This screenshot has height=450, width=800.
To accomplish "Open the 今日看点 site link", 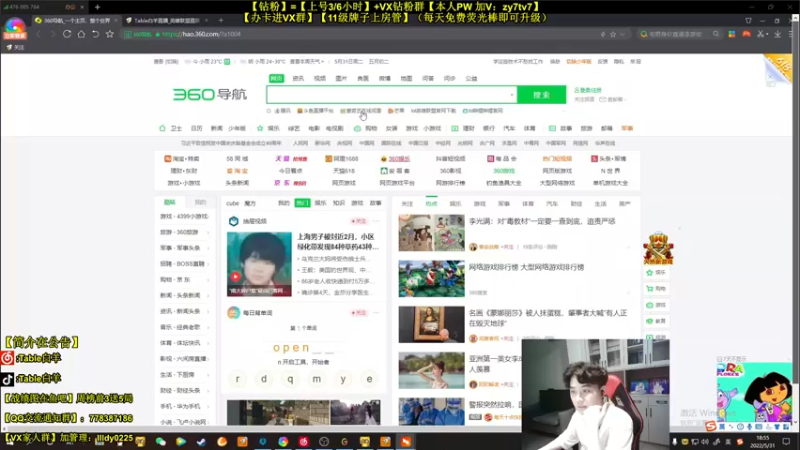I will (x=291, y=171).
